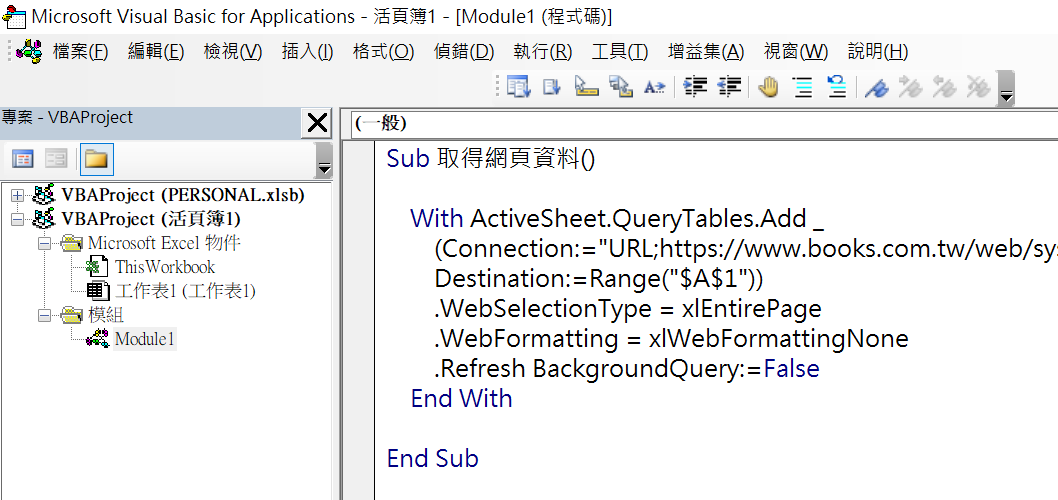1058x500 pixels.
Task: Click the List Constants toolbar icon
Action: coord(553,86)
